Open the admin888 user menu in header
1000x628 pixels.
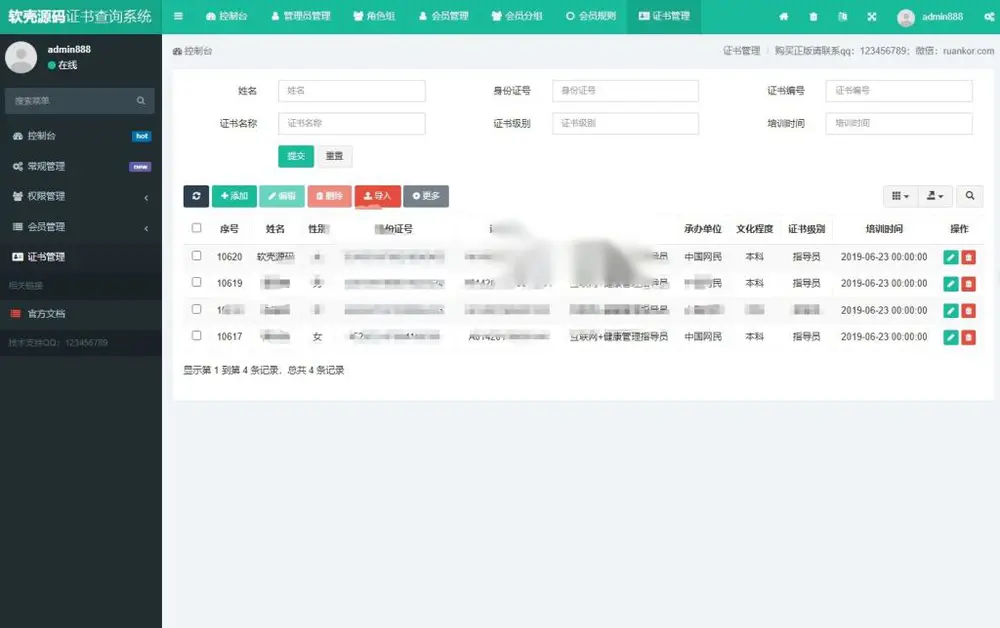(930, 17)
